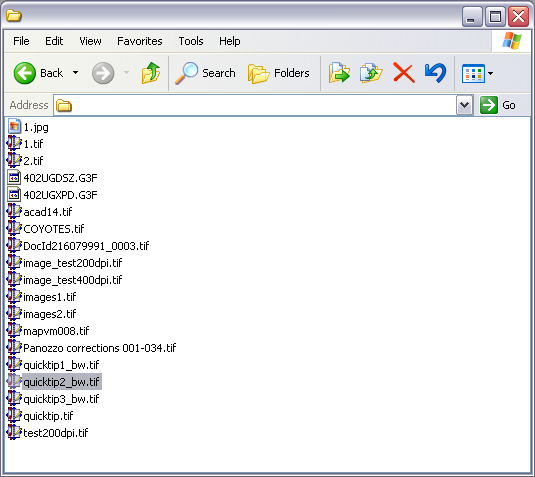The image size is (535, 477).
Task: Click the green Go button
Action: 498,105
